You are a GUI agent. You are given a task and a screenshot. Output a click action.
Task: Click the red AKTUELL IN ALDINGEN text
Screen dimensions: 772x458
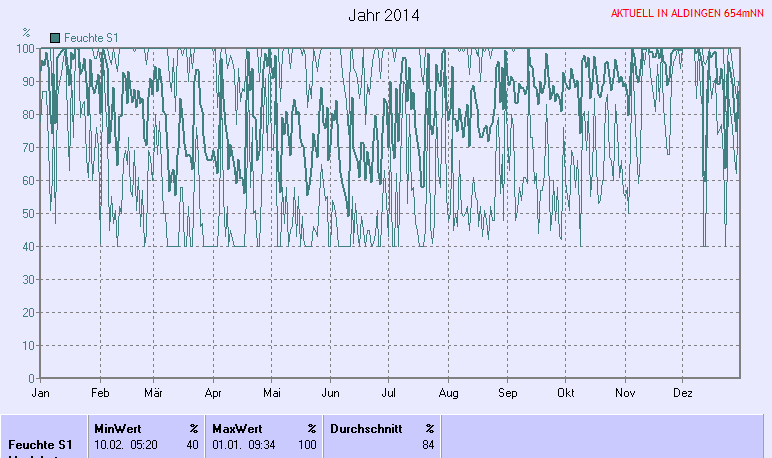(x=688, y=15)
